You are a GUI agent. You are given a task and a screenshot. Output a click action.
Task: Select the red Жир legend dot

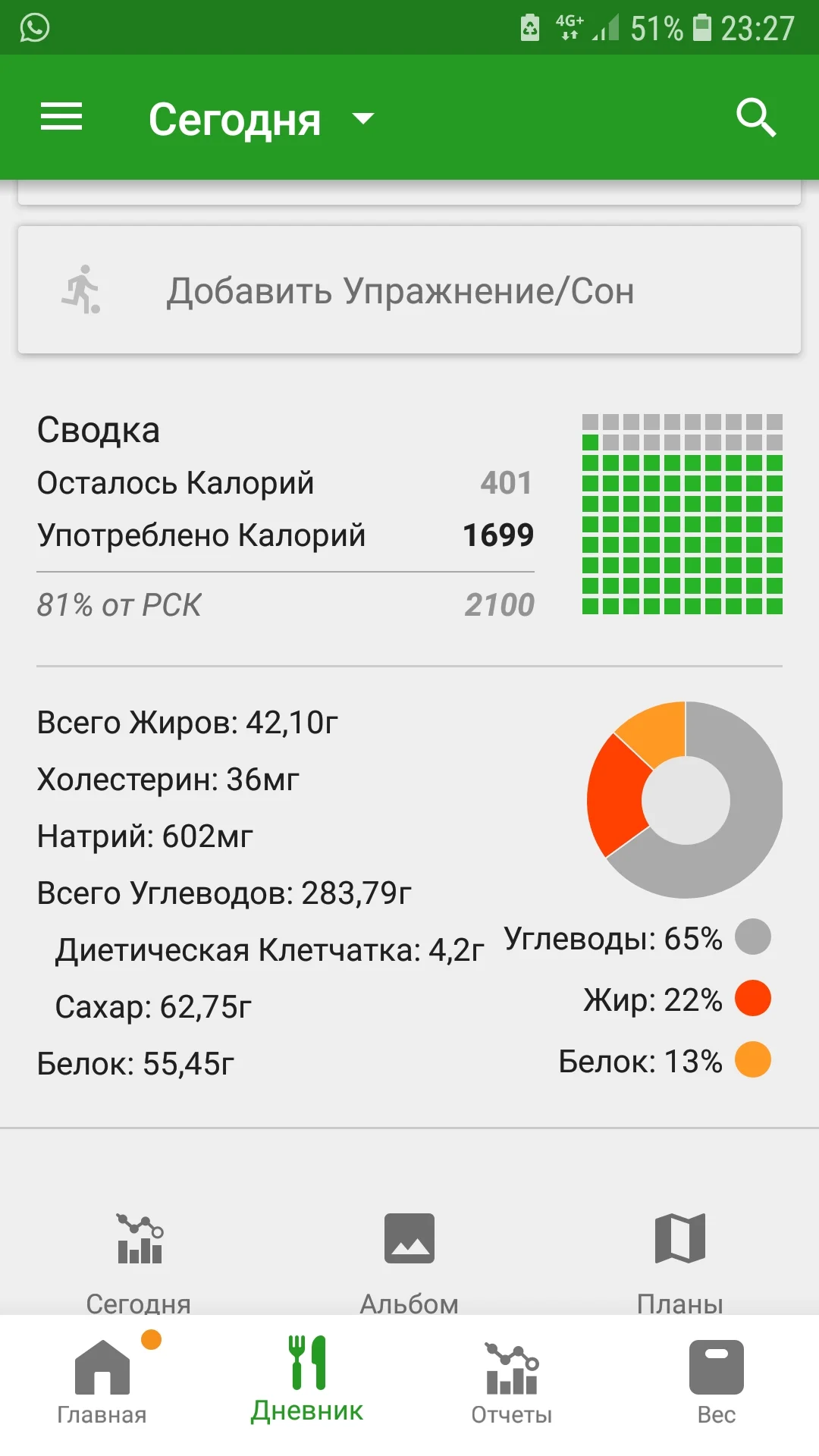[753, 999]
